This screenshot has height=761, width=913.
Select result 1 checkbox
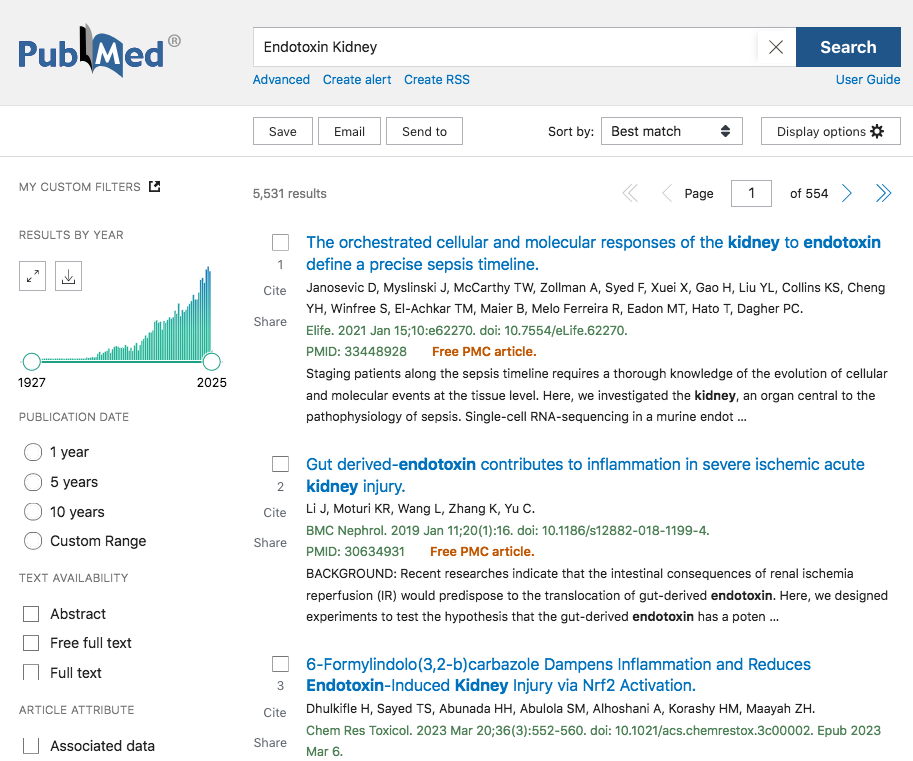(281, 242)
